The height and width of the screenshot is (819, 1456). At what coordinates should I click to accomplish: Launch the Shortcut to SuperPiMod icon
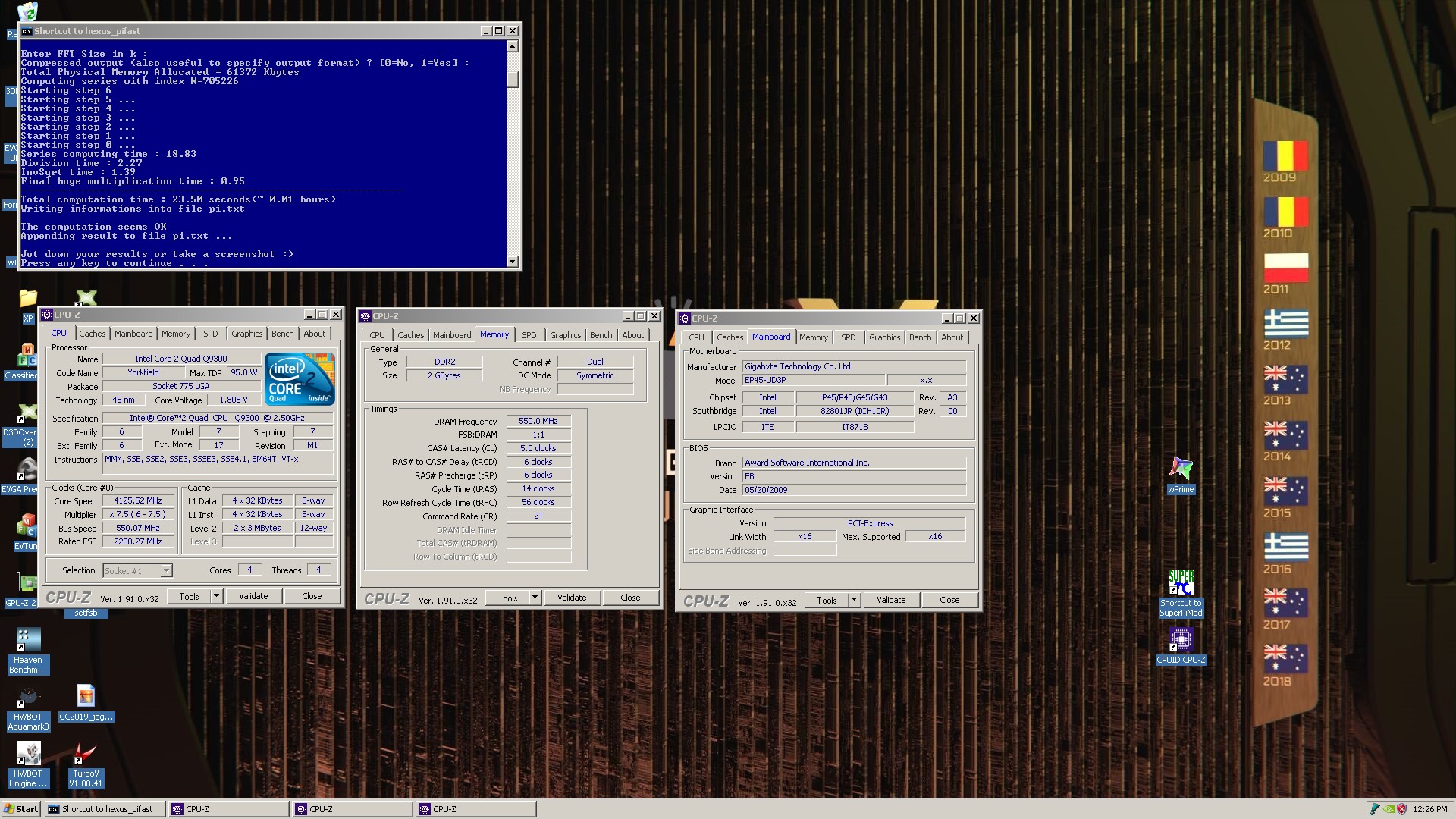tap(1181, 593)
